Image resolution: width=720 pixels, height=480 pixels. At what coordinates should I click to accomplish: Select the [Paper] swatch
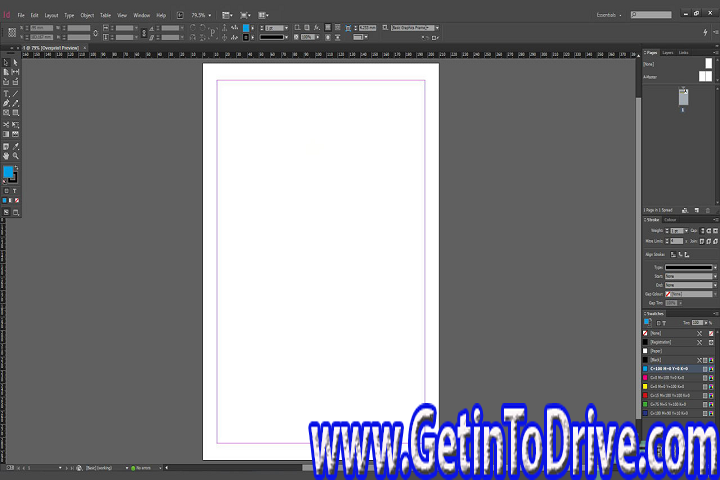(x=679, y=351)
